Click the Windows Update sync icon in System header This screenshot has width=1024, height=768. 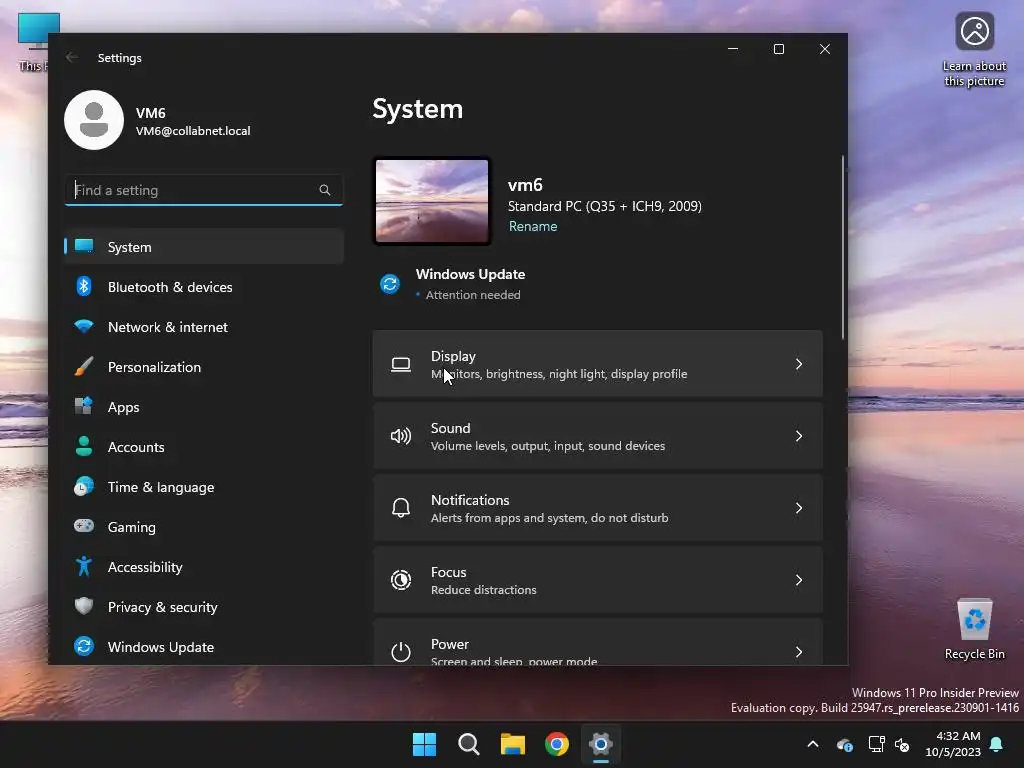click(x=390, y=284)
